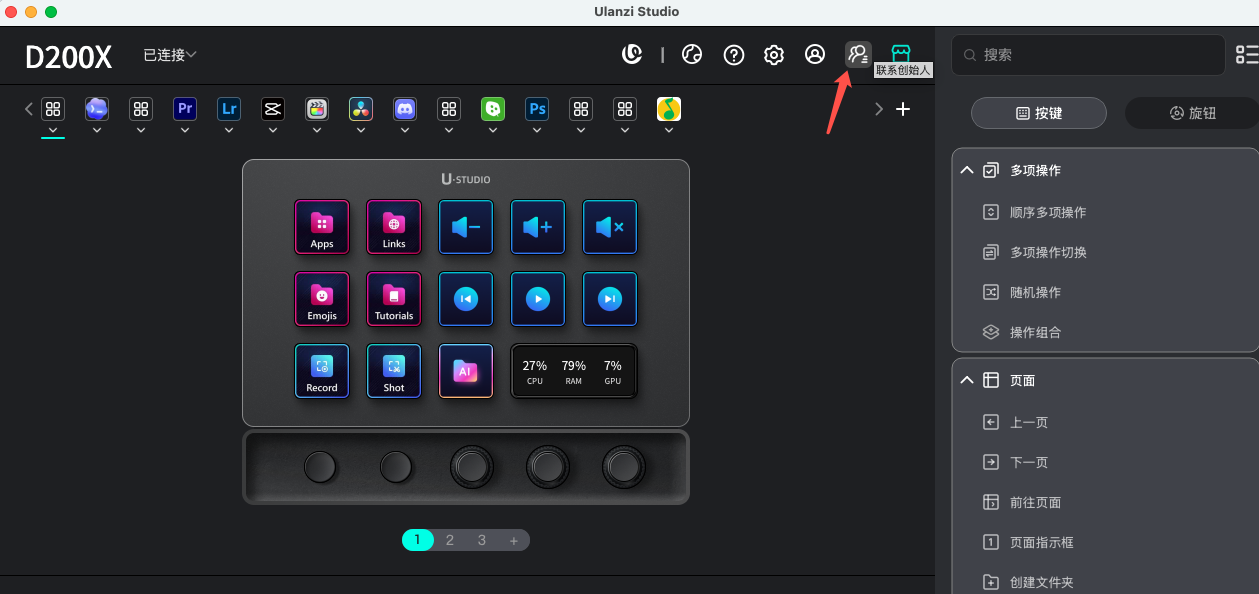Switch to page 2 of the deck
This screenshot has height=594, width=1259.
450,540
